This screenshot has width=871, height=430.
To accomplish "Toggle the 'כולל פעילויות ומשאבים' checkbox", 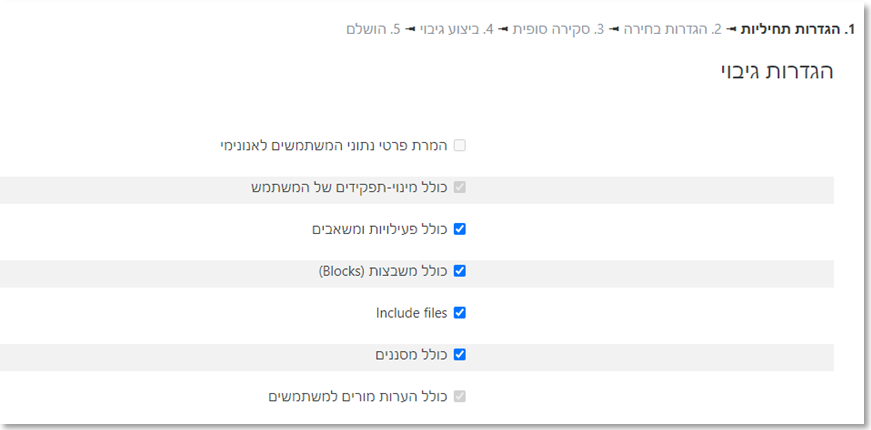I will (x=460, y=229).
